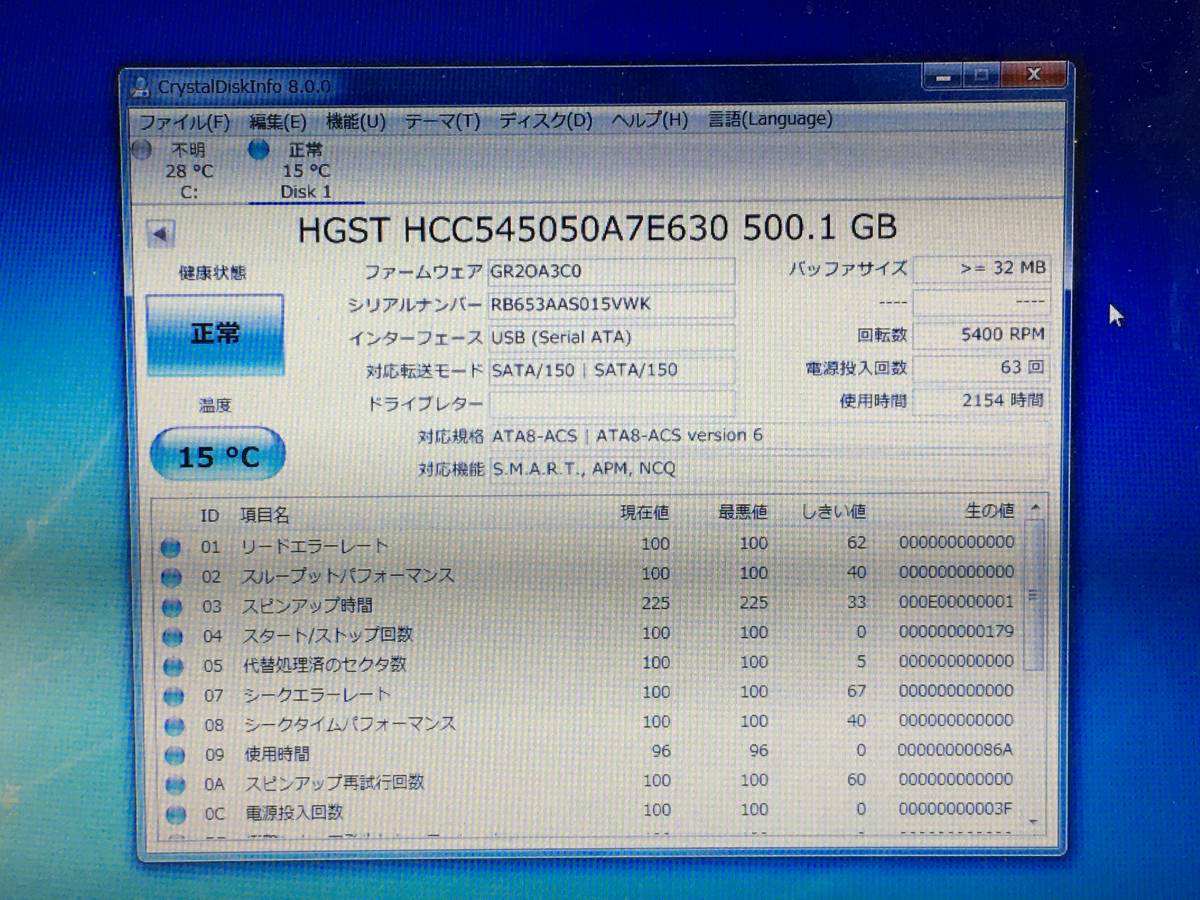Click the 生の値 column header

tap(990, 511)
